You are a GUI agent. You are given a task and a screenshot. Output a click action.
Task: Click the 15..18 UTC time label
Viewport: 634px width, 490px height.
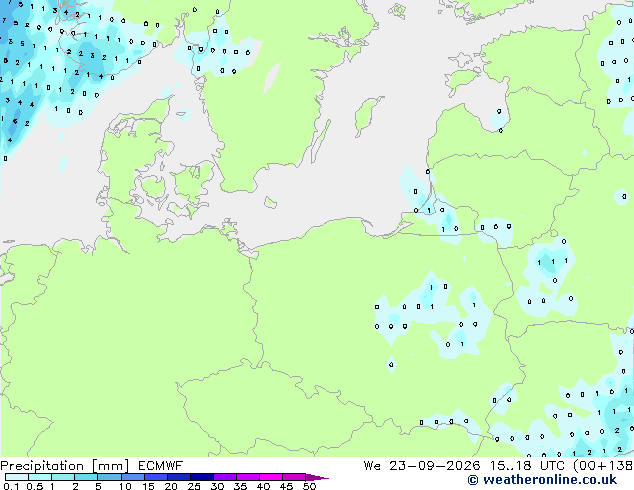tap(527, 466)
